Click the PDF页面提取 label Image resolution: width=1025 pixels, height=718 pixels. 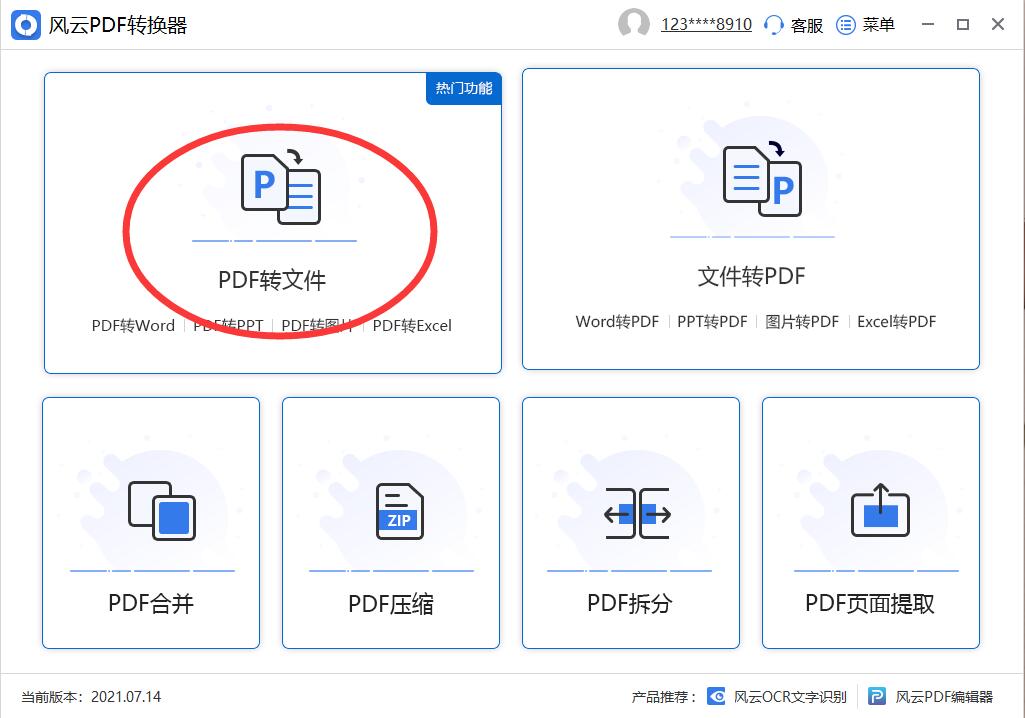870,603
